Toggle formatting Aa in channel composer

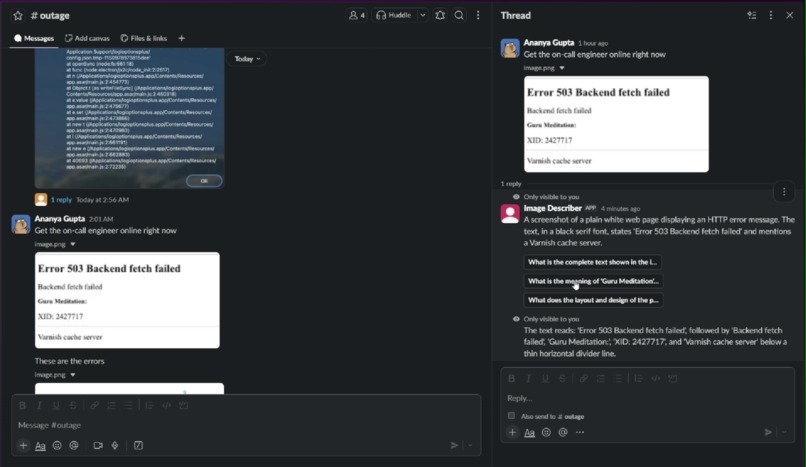coord(40,445)
